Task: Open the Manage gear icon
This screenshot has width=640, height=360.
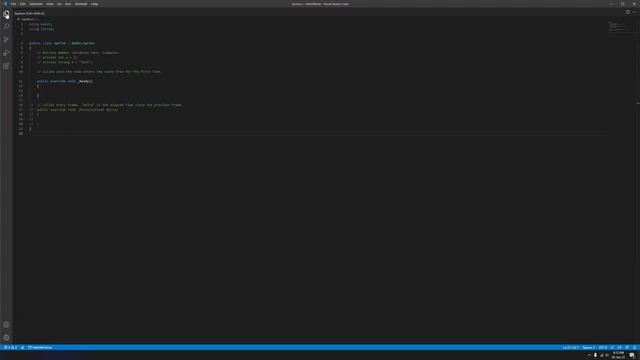Action: [6, 338]
